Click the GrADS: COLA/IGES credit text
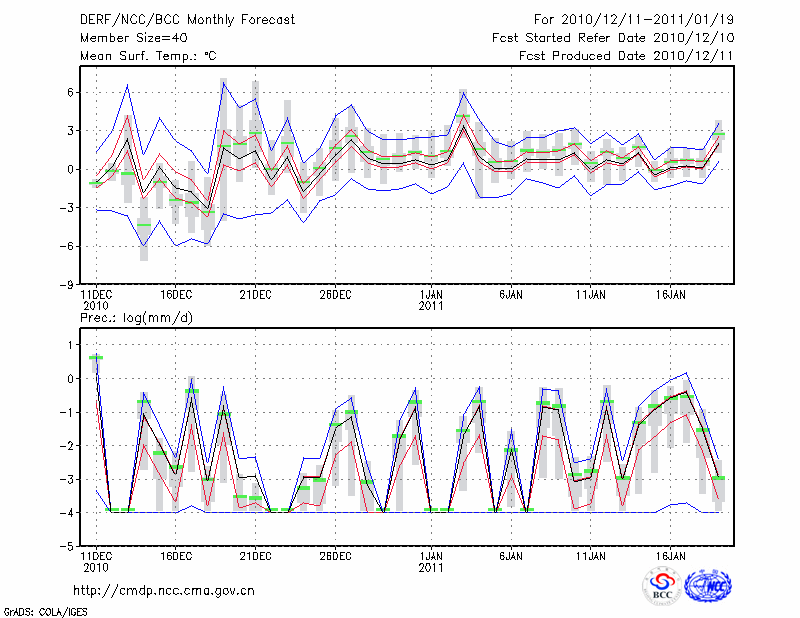800x618 pixels. click(x=43, y=610)
